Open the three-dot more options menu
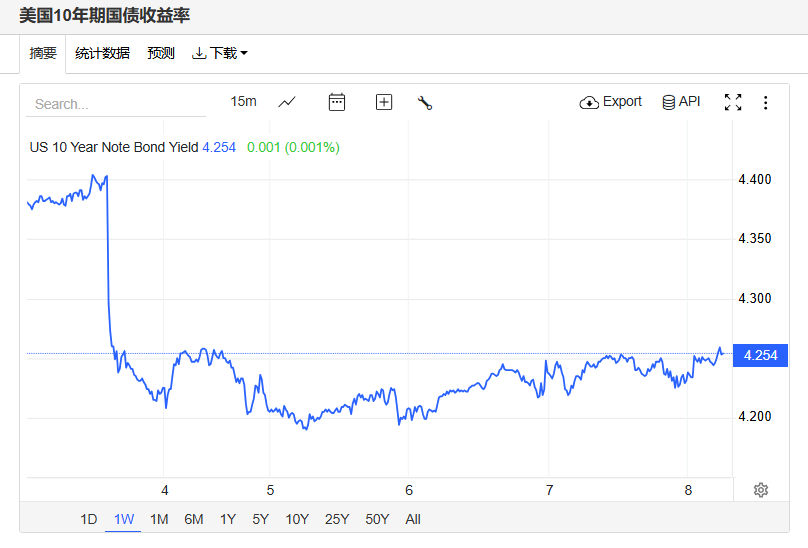 pos(766,102)
